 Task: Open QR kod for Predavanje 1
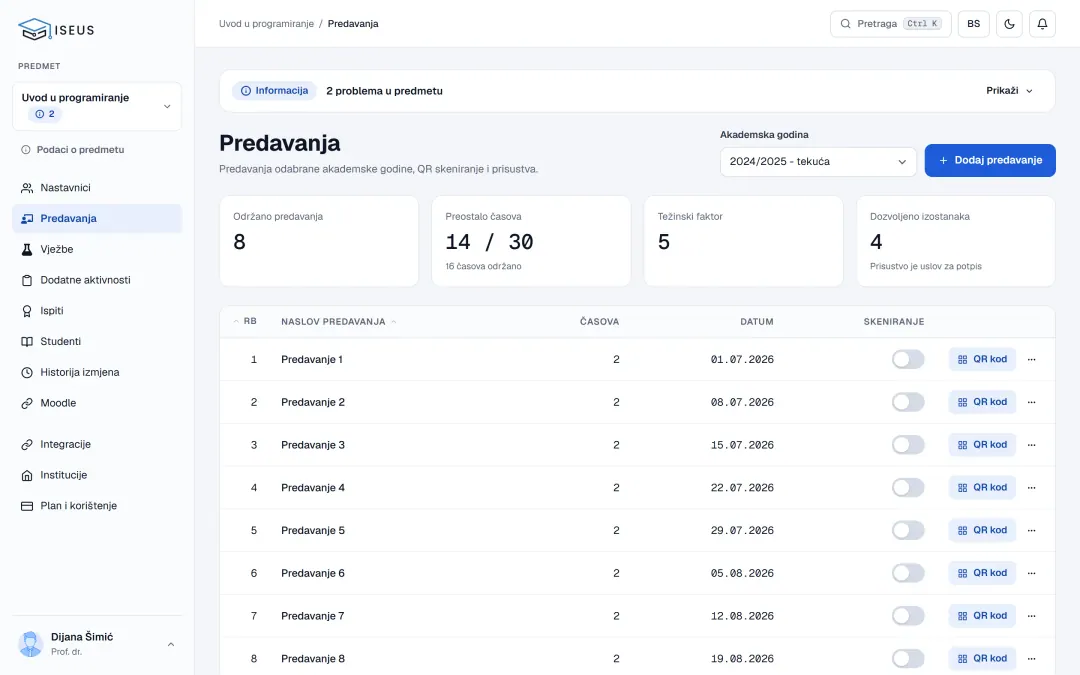point(982,360)
